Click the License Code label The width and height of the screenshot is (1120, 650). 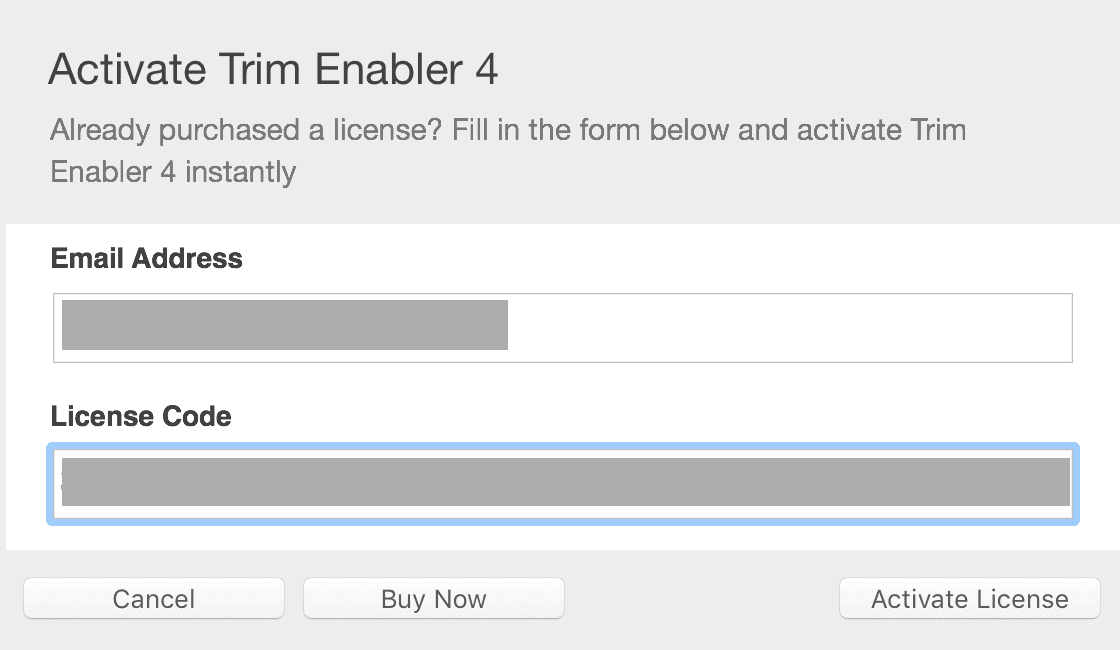click(141, 416)
